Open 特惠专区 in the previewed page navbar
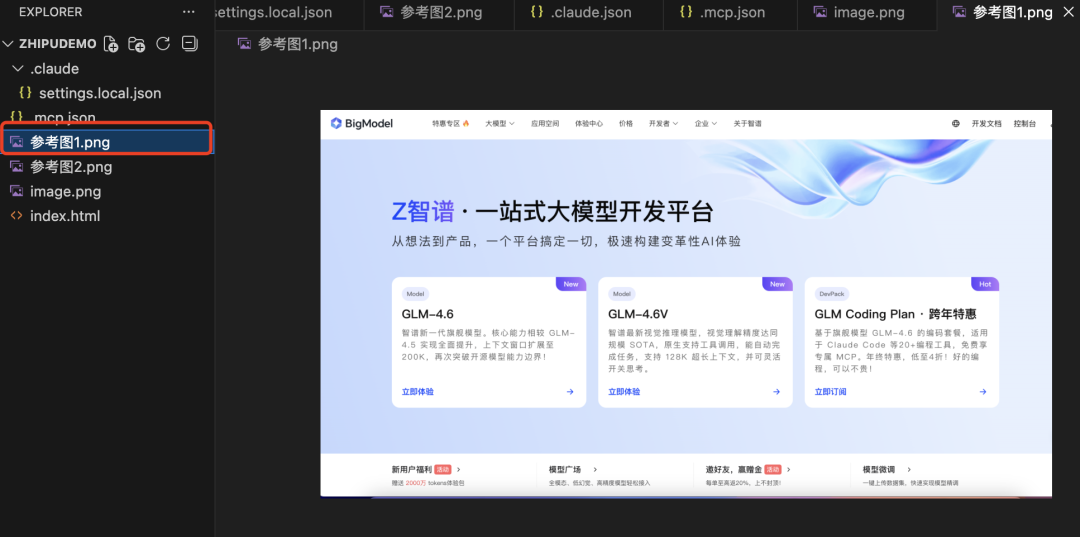 (450, 124)
